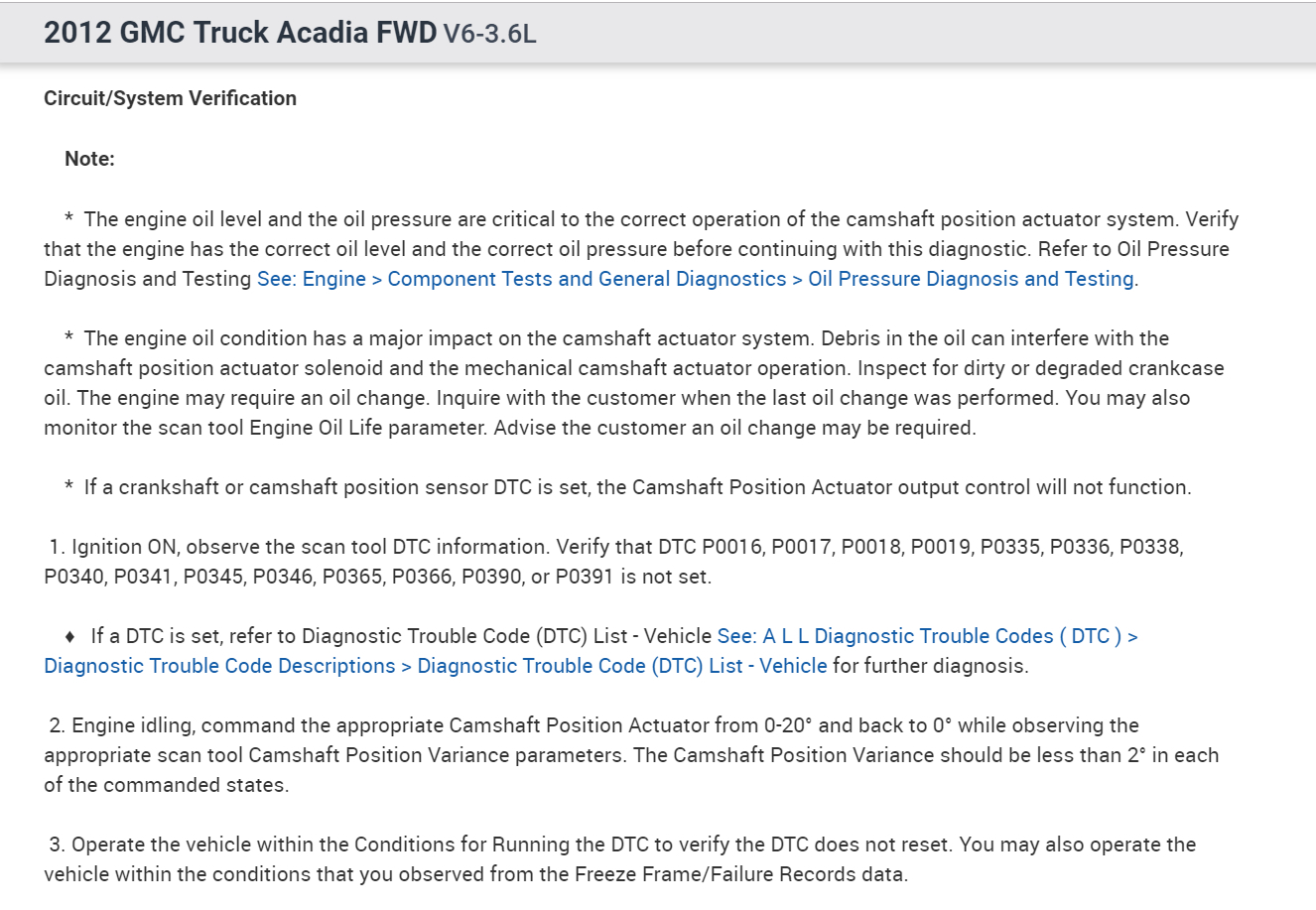This screenshot has width=1316, height=910.
Task: Click the Ignition ON text in step 1
Action: 124,547
